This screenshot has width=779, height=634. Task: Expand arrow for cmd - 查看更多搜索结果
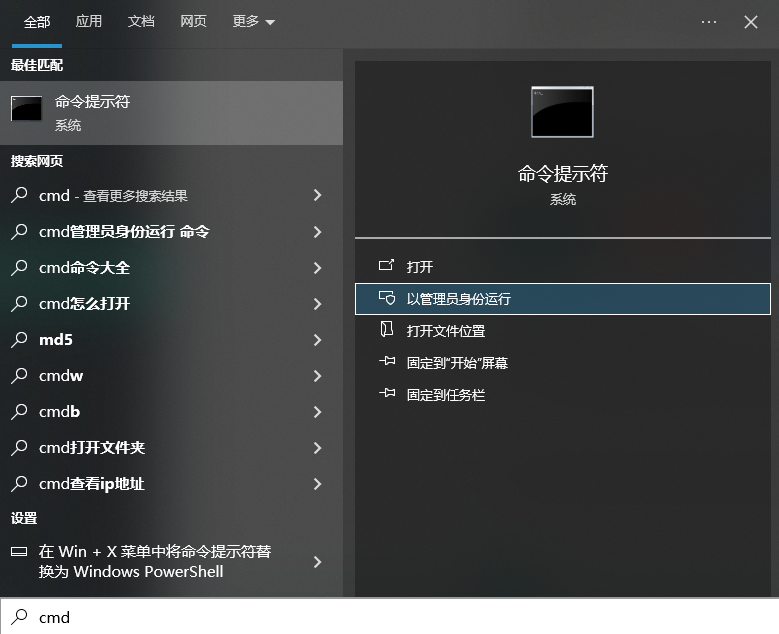[x=317, y=195]
